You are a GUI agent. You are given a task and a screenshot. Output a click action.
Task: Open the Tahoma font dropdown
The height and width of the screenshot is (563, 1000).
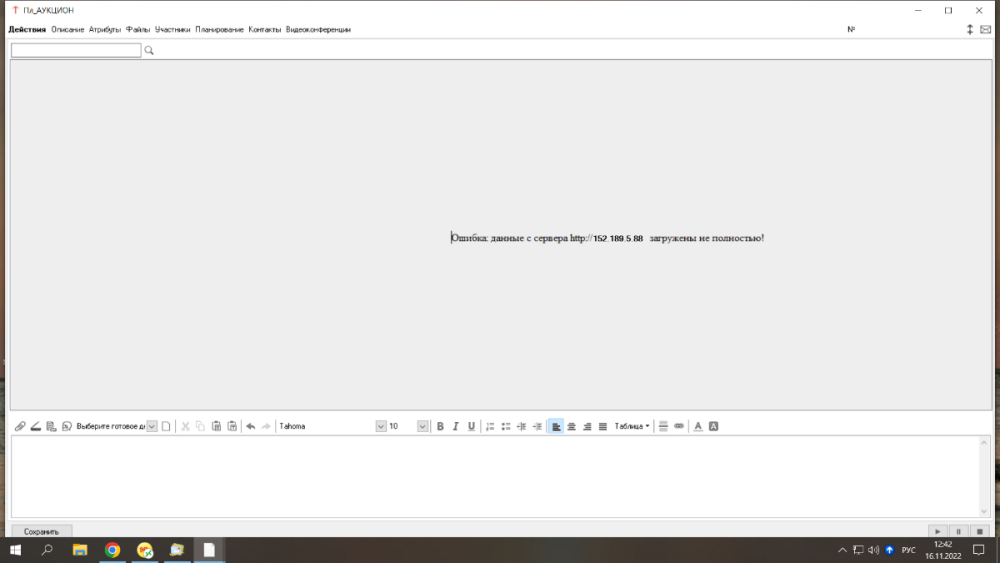[381, 426]
